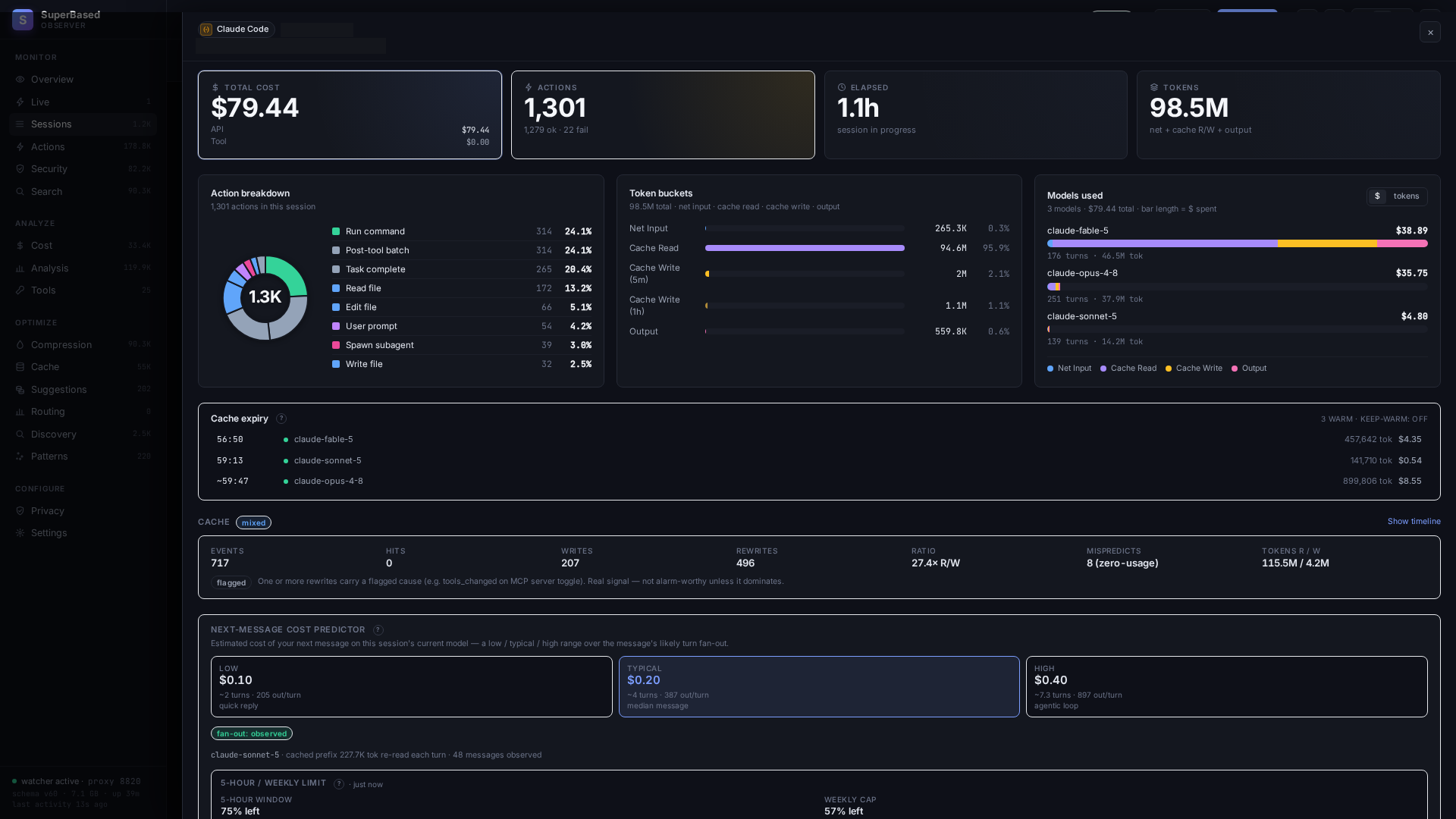Click the Sessions list icon in sidebar

[20, 124]
